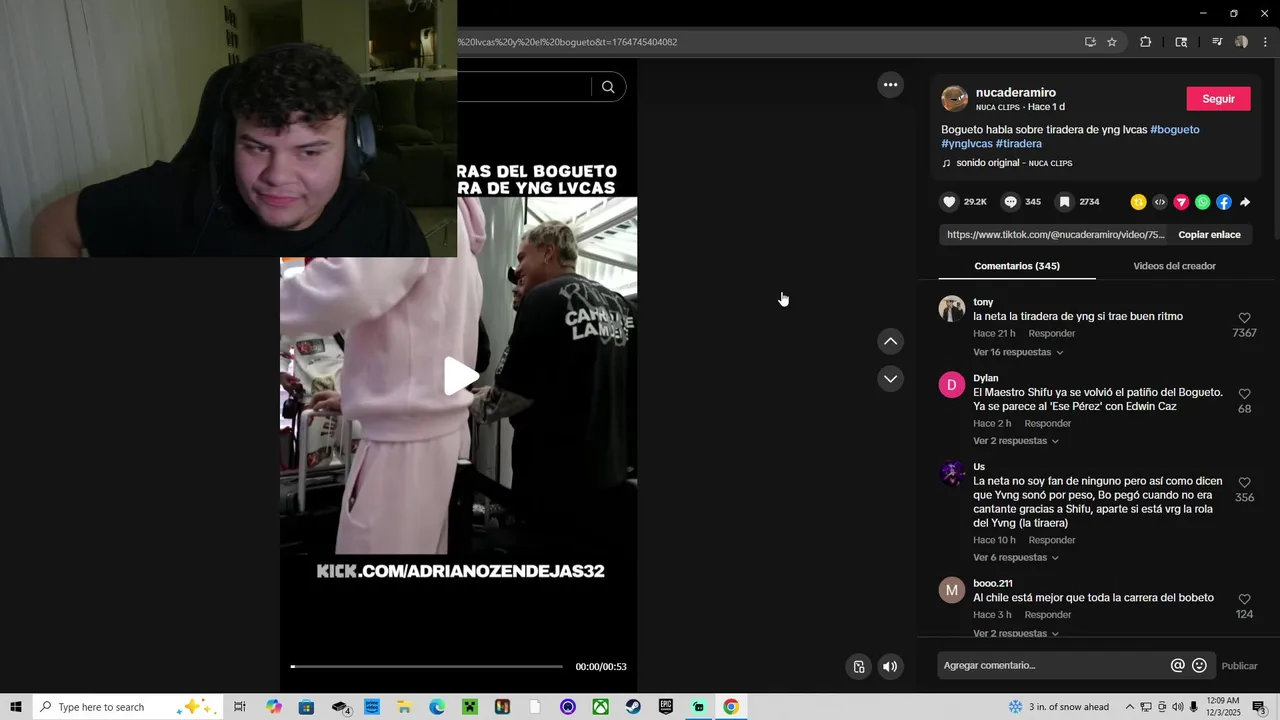Click the Chrome address bar URL
Screen dimensions: 1280x720
[567, 42]
